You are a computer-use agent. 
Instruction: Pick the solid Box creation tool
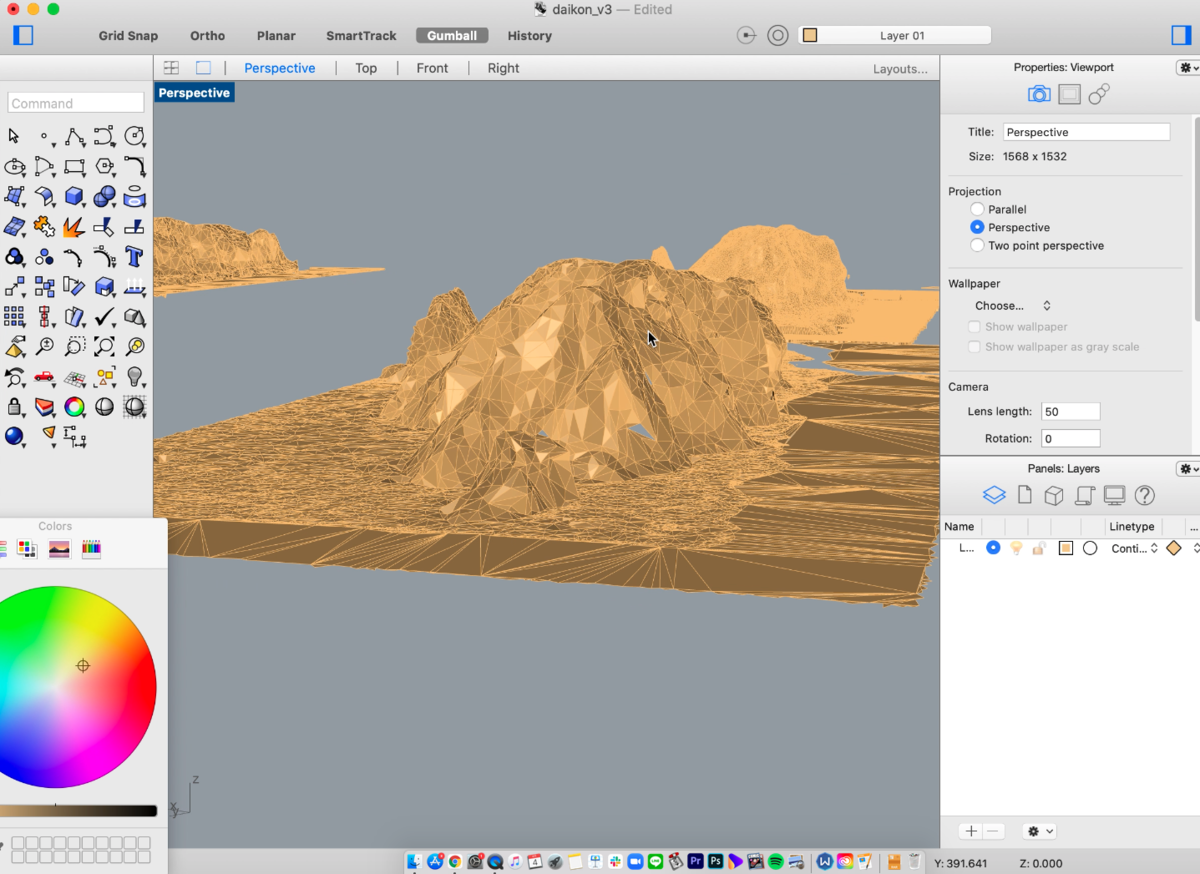click(x=74, y=196)
